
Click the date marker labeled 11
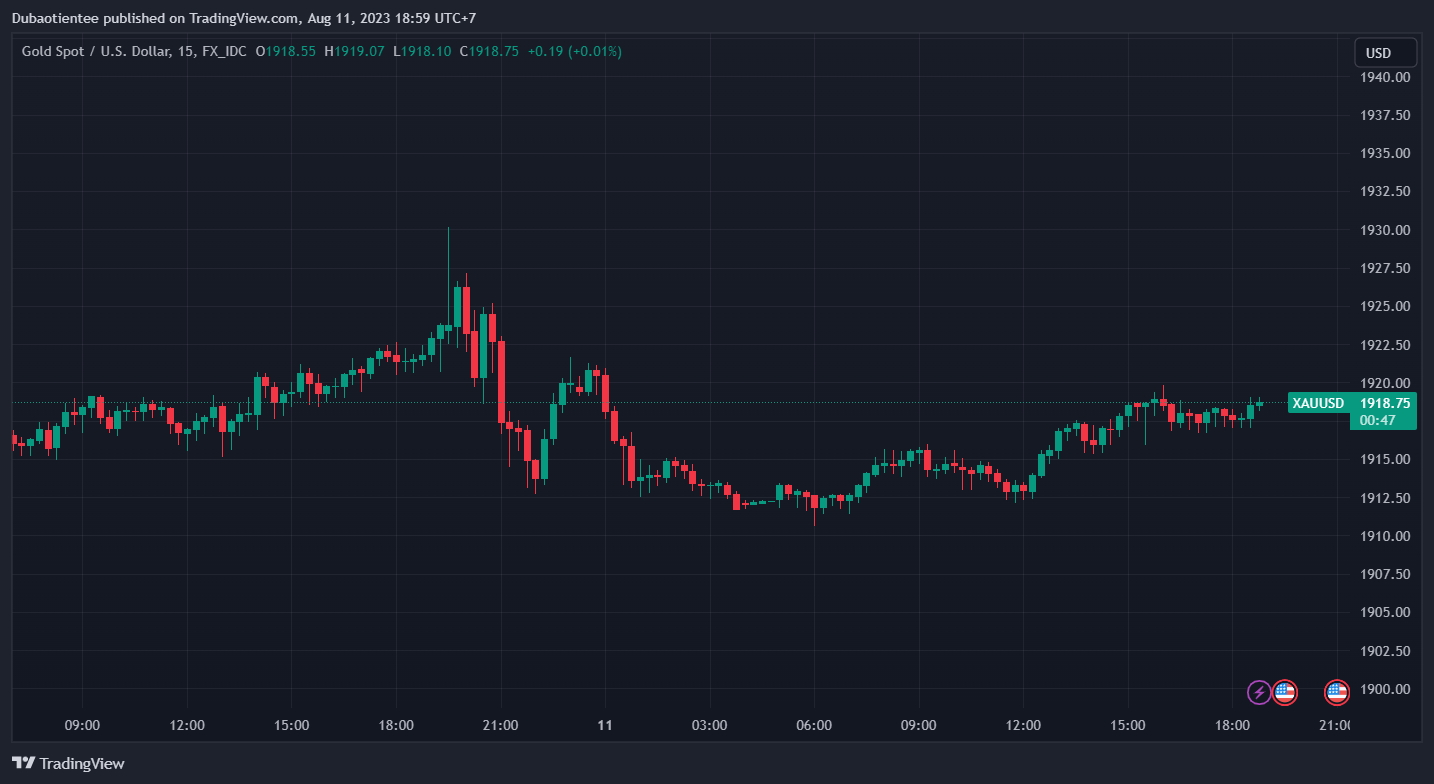pyautogui.click(x=604, y=725)
